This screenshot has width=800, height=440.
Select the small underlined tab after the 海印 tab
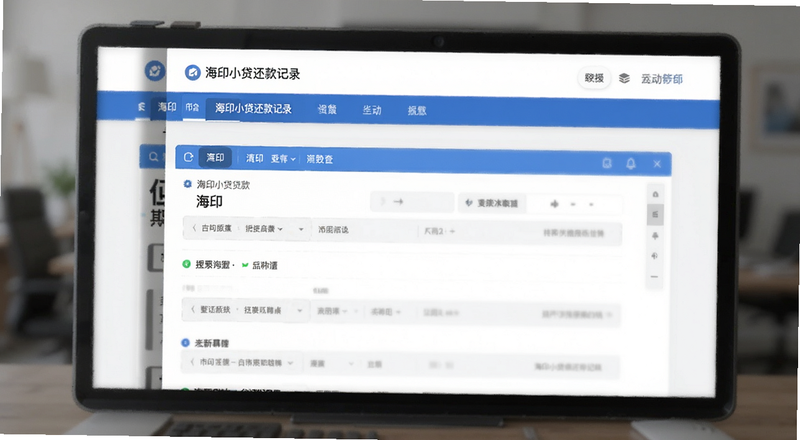[x=192, y=107]
